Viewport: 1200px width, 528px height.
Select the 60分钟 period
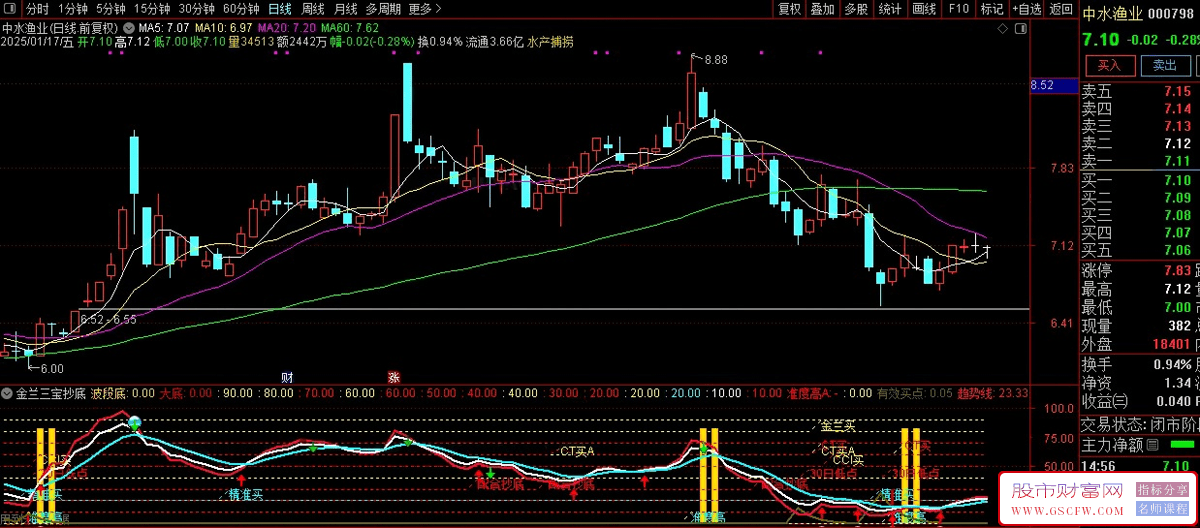pyautogui.click(x=241, y=9)
